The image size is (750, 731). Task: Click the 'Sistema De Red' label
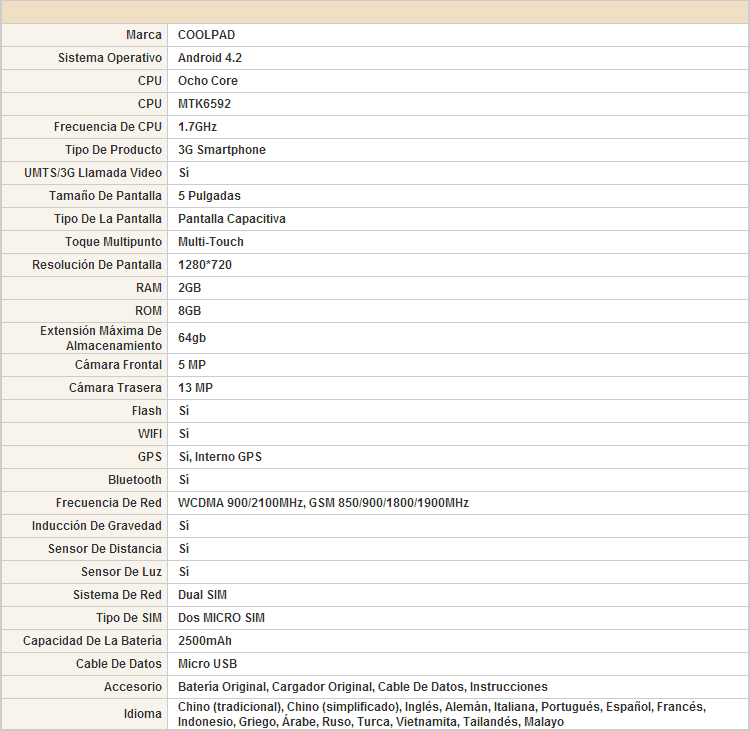[117, 594]
